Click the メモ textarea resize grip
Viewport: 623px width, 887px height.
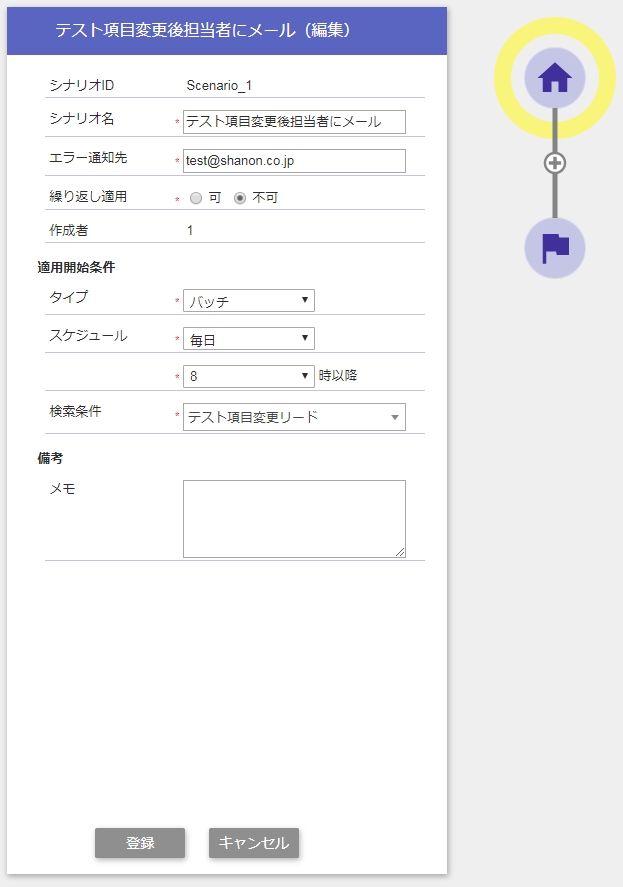click(400, 552)
